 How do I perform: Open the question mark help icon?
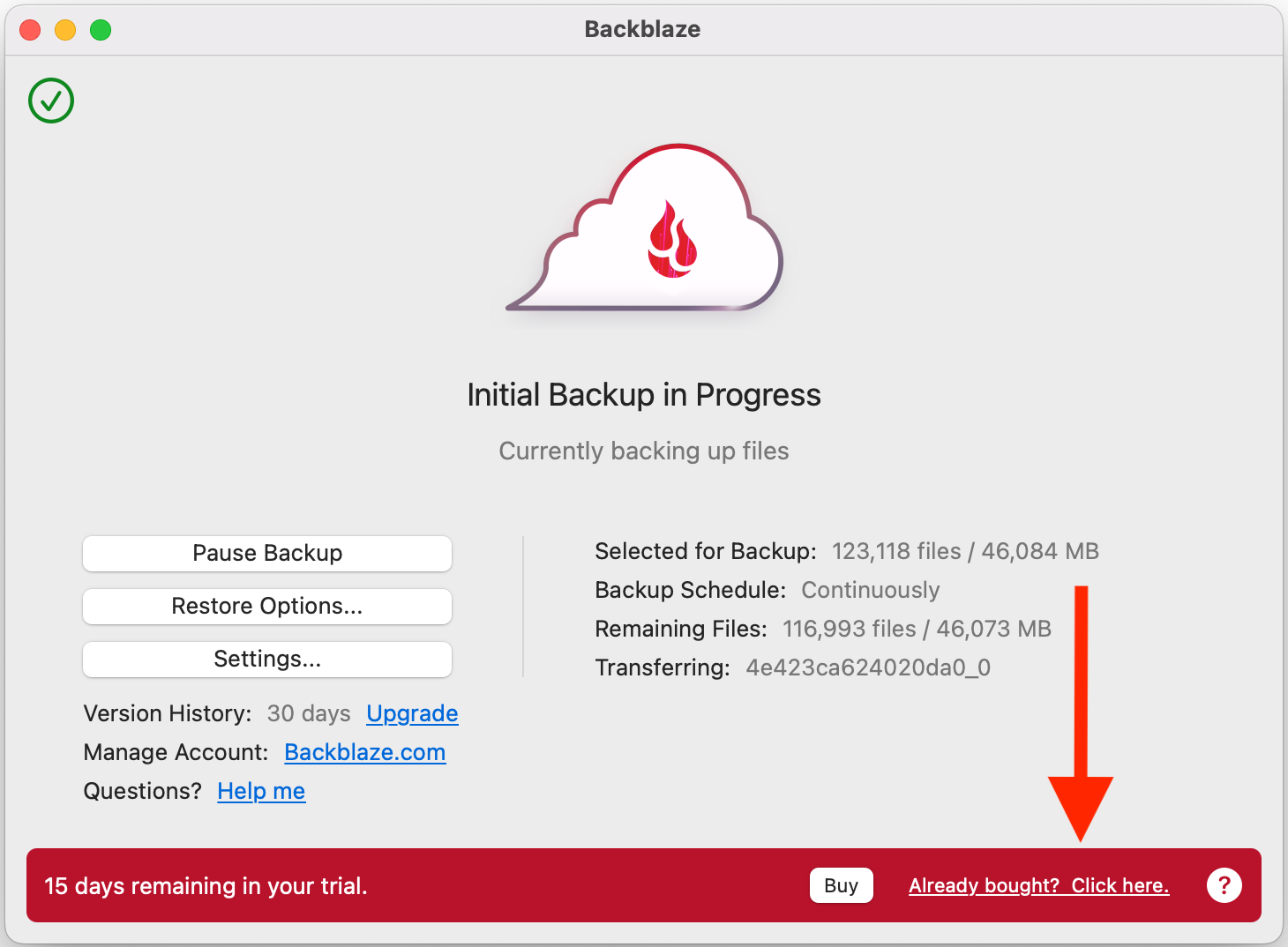(1224, 885)
